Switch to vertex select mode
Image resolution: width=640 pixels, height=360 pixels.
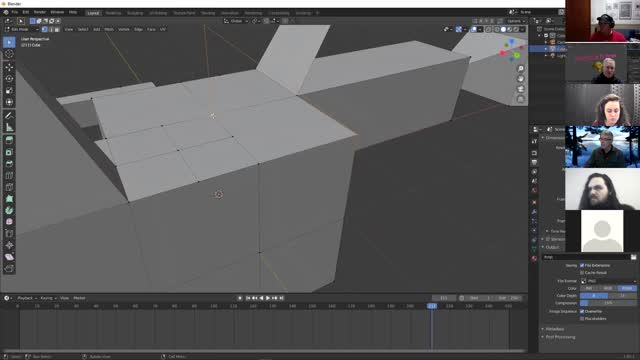44,29
